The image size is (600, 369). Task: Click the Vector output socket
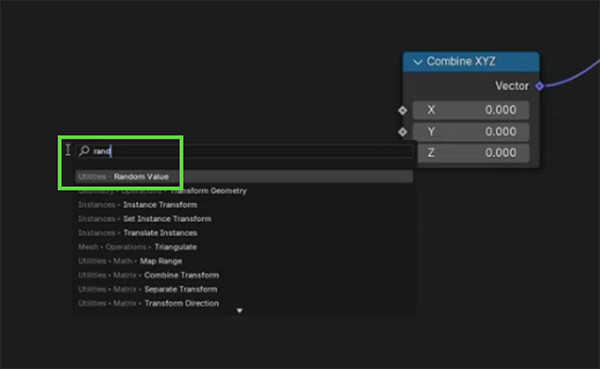point(539,86)
